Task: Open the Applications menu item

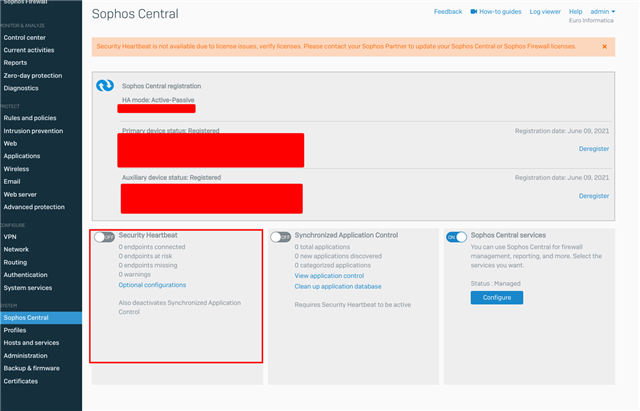Action: click(x=22, y=156)
